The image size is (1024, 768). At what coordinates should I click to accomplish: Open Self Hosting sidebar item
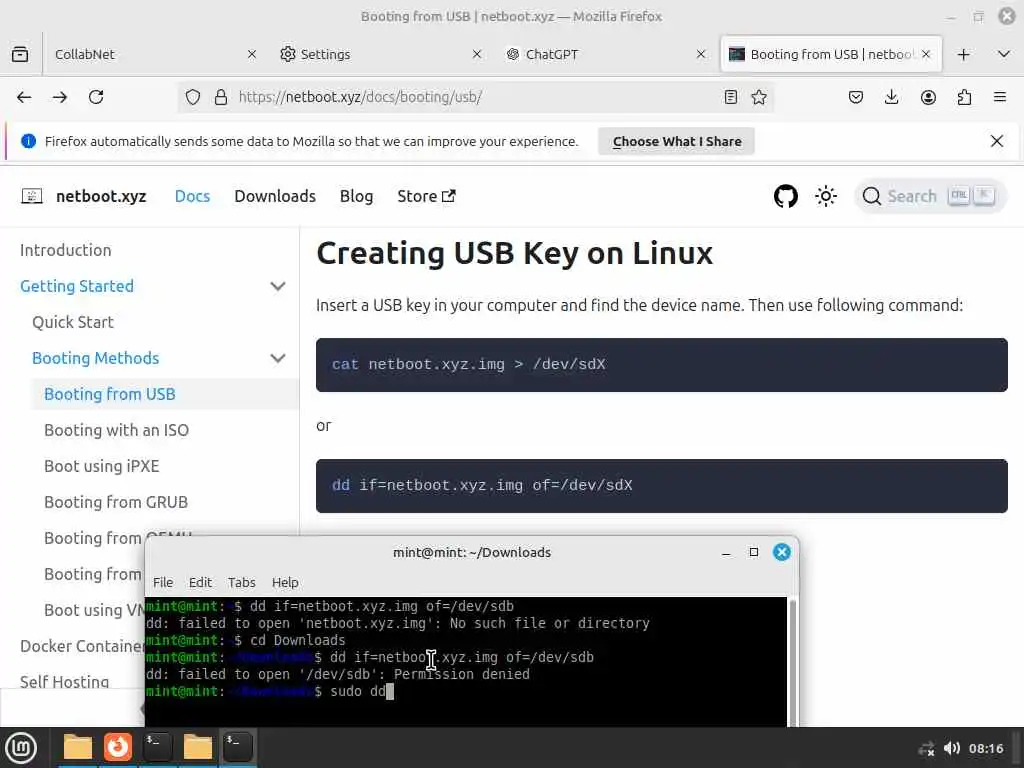pyautogui.click(x=65, y=681)
